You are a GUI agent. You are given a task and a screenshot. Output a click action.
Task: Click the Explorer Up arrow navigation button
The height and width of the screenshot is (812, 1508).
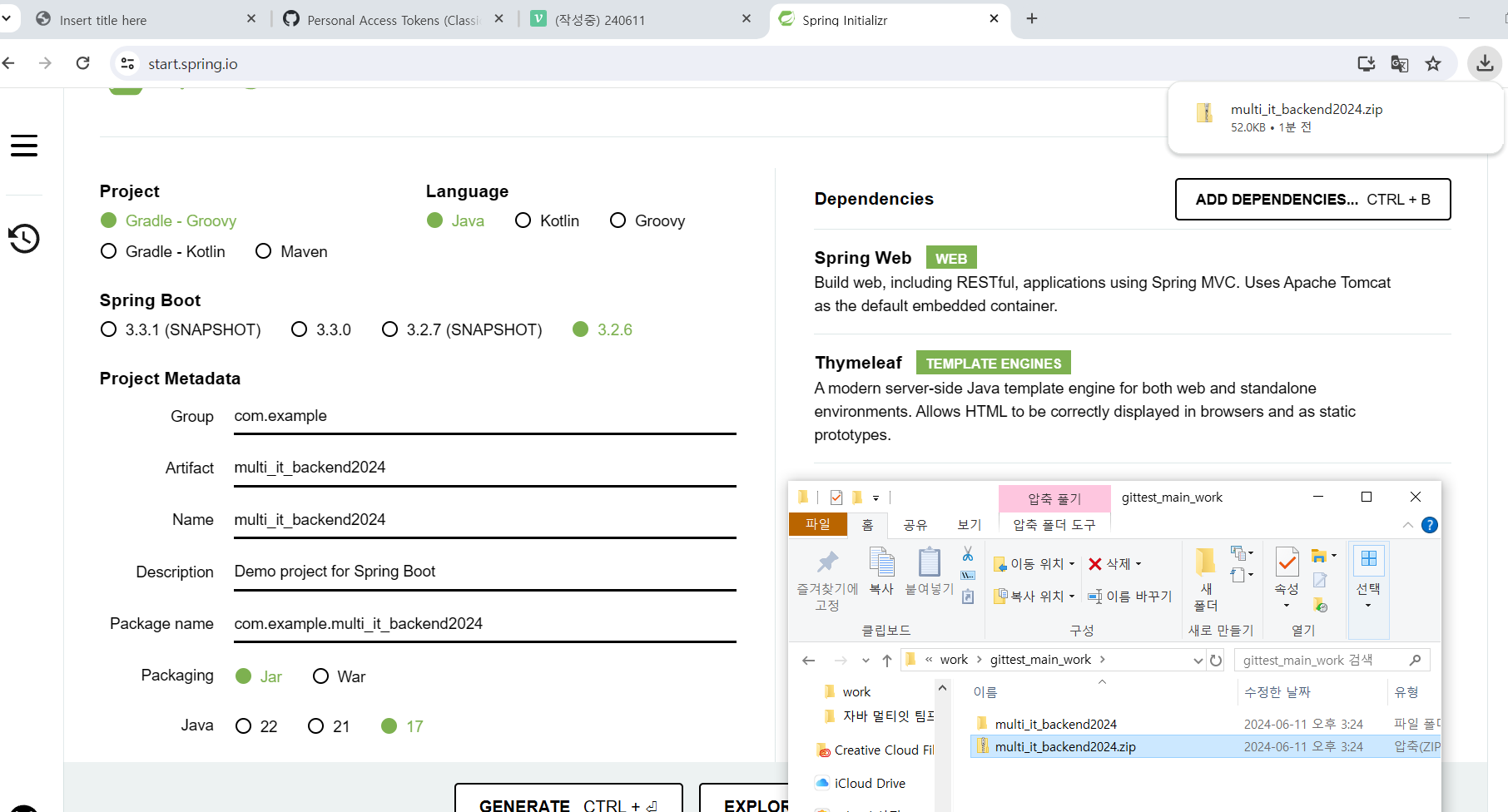pyautogui.click(x=887, y=661)
